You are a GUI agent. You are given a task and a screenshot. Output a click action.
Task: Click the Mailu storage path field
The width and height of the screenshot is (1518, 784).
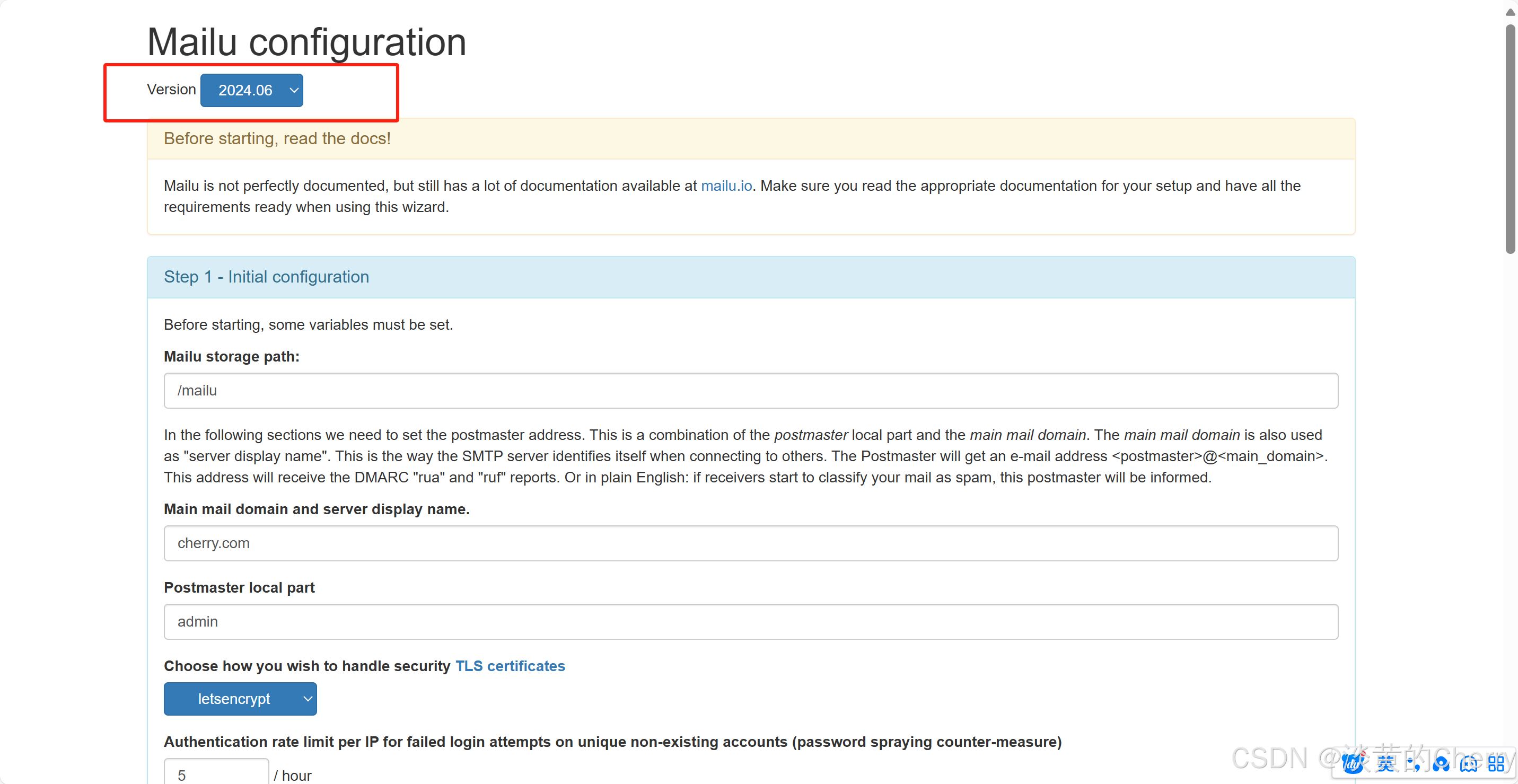tap(750, 391)
